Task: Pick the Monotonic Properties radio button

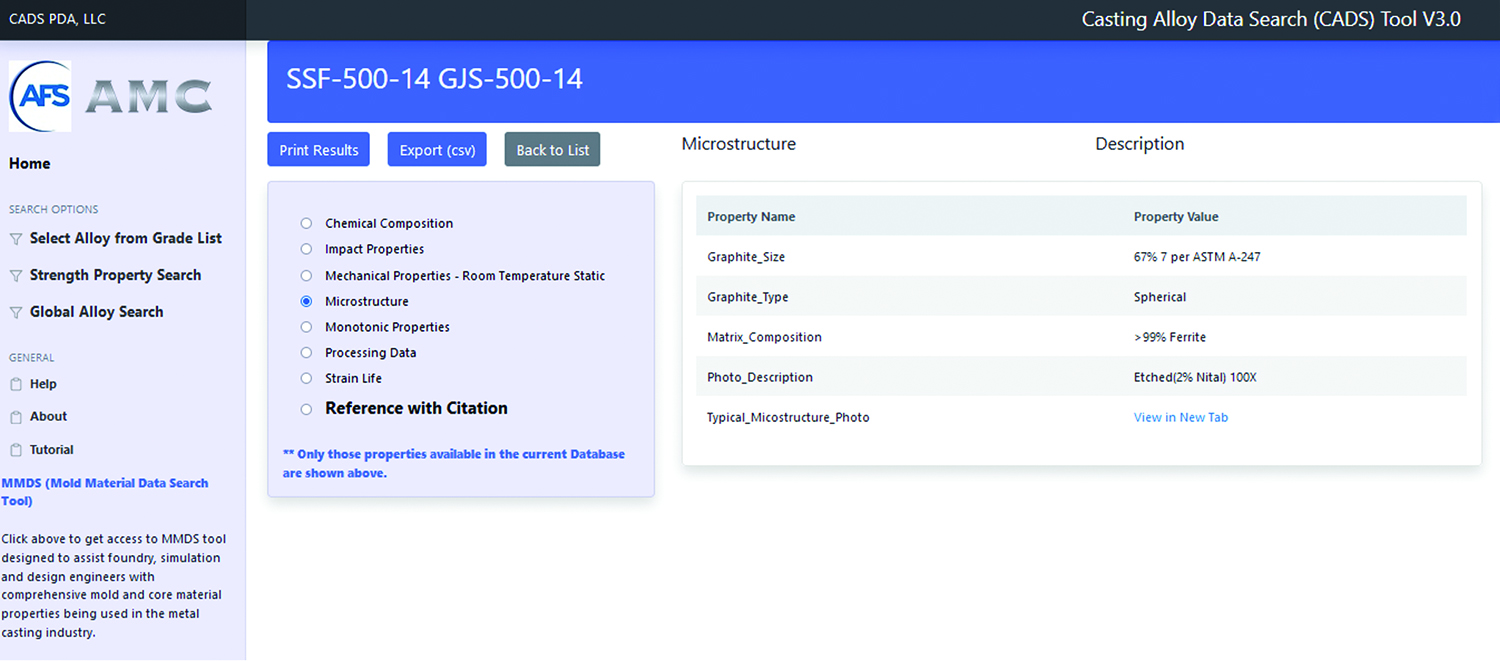Action: 307,327
